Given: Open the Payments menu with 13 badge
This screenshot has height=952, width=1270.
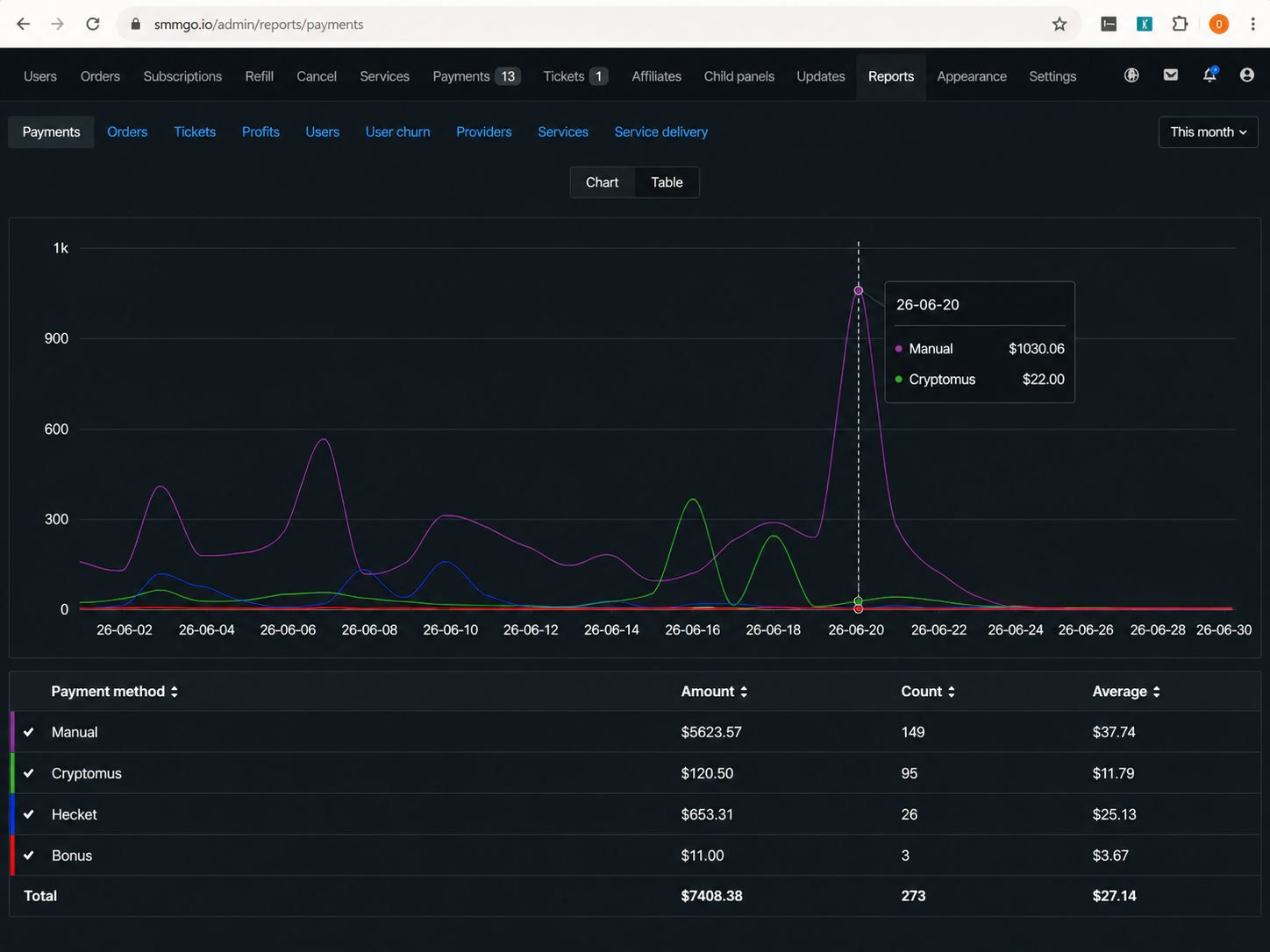Looking at the screenshot, I should (476, 76).
